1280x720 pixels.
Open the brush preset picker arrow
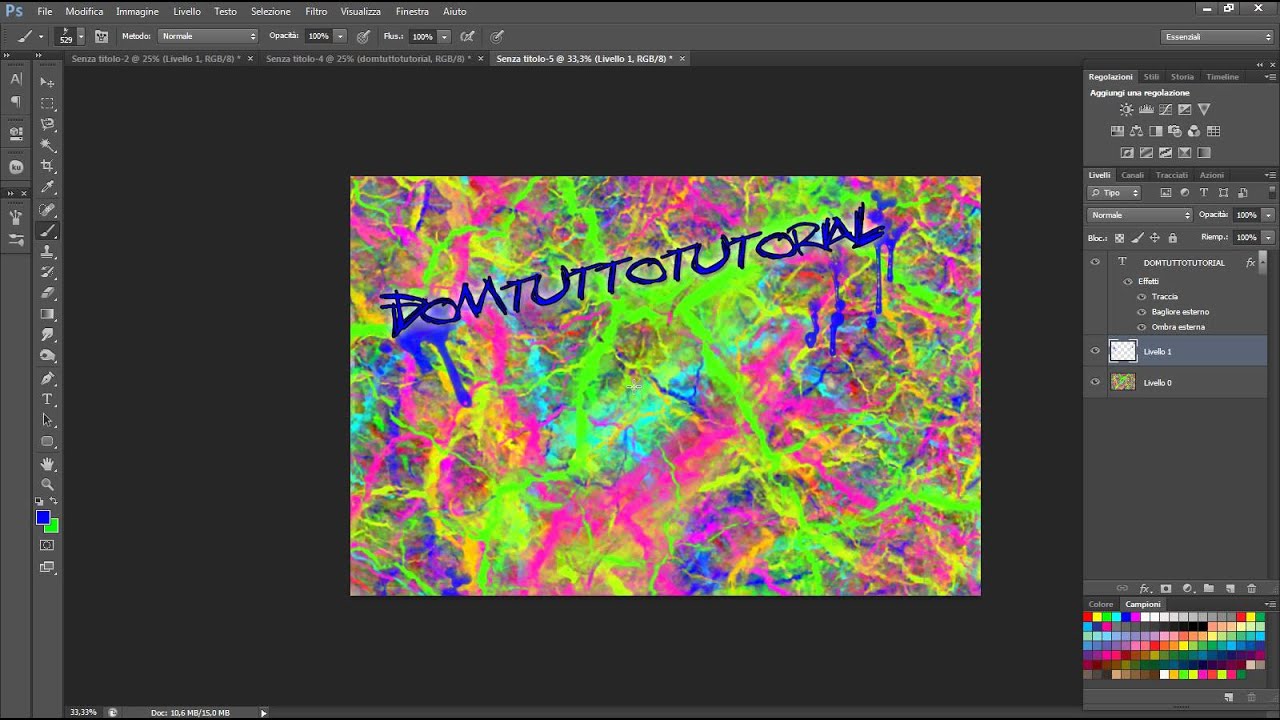[80, 37]
